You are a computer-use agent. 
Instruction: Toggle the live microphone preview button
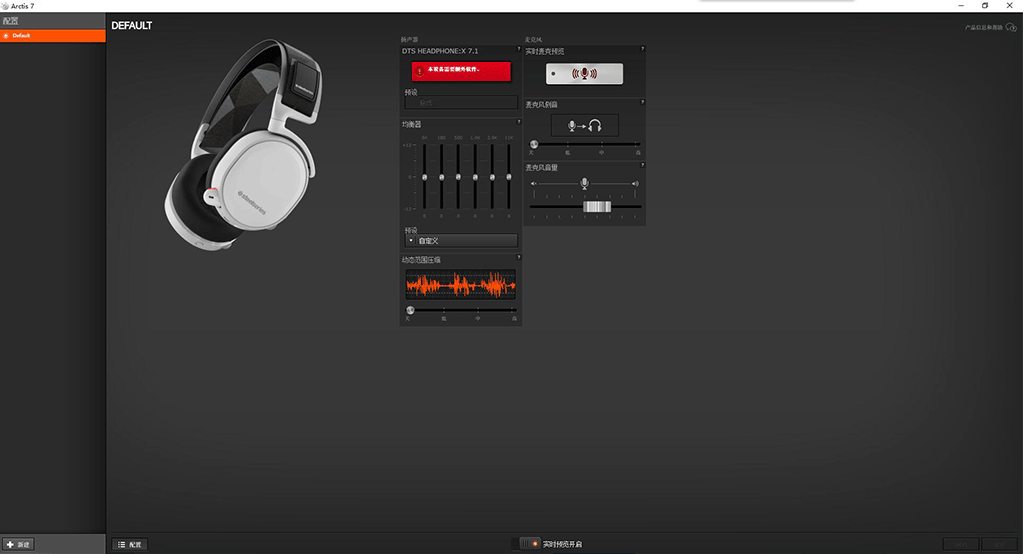(x=584, y=74)
